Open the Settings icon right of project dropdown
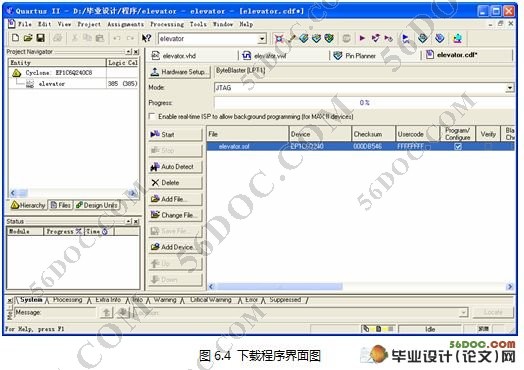The image size is (524, 370). pos(279,38)
